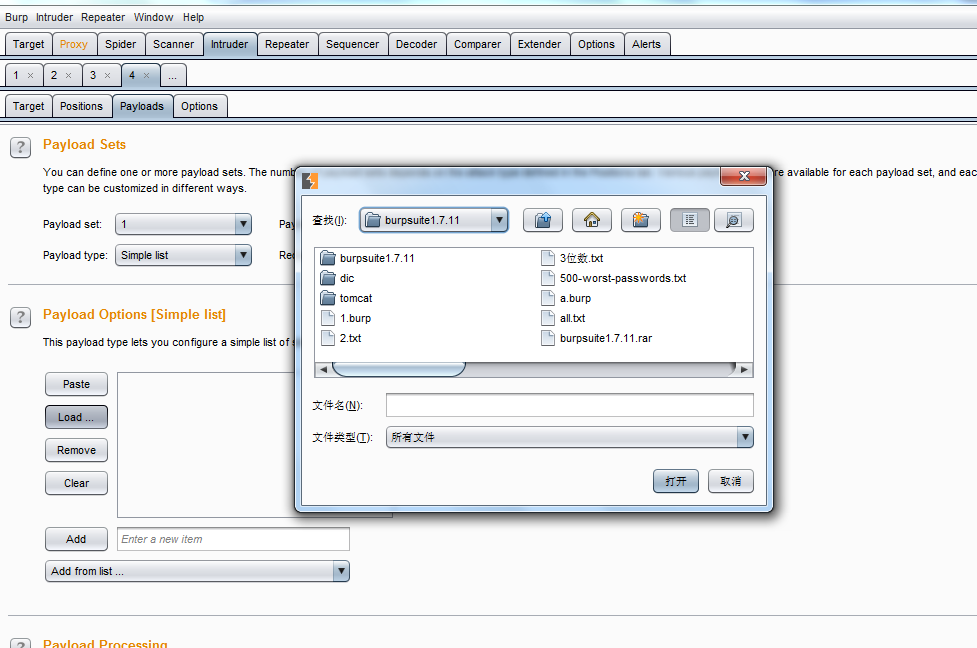Focus Enter a new item field

[x=233, y=540]
